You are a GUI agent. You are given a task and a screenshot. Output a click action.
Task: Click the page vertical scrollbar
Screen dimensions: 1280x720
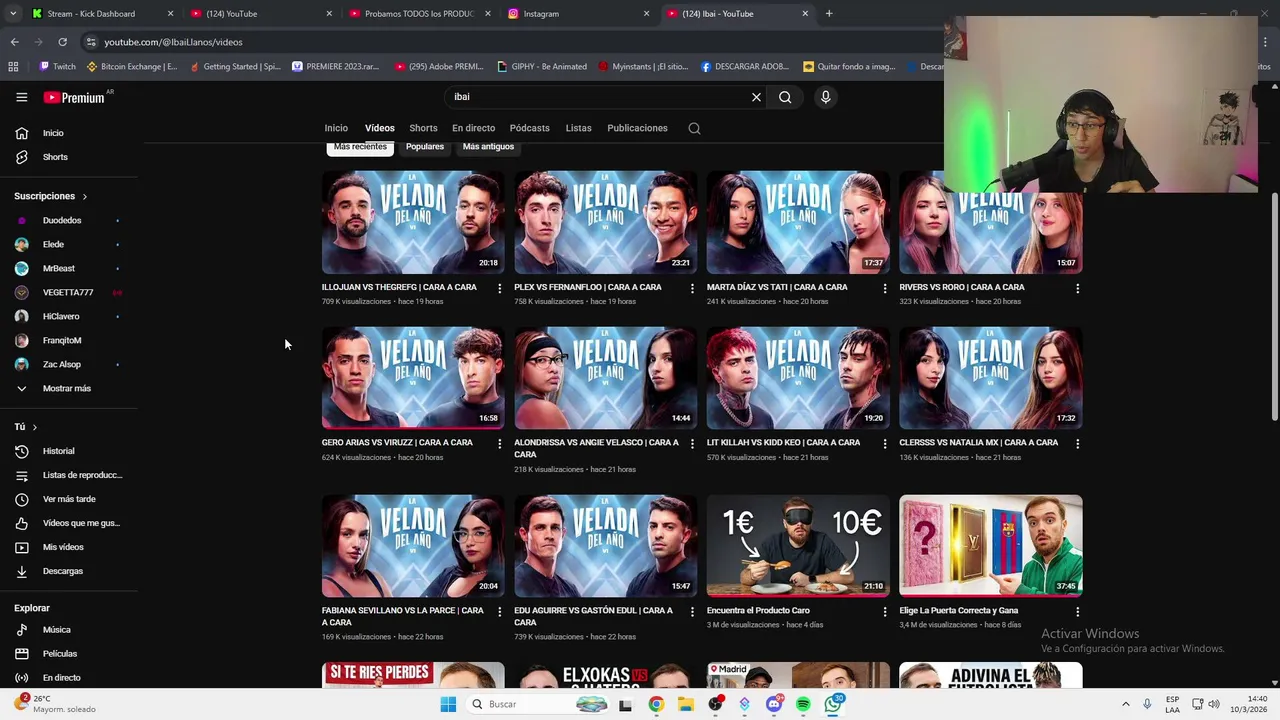[1274, 305]
